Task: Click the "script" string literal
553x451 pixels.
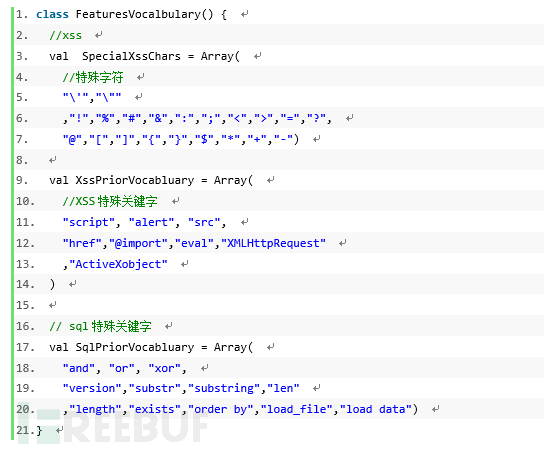Action: click(89, 223)
